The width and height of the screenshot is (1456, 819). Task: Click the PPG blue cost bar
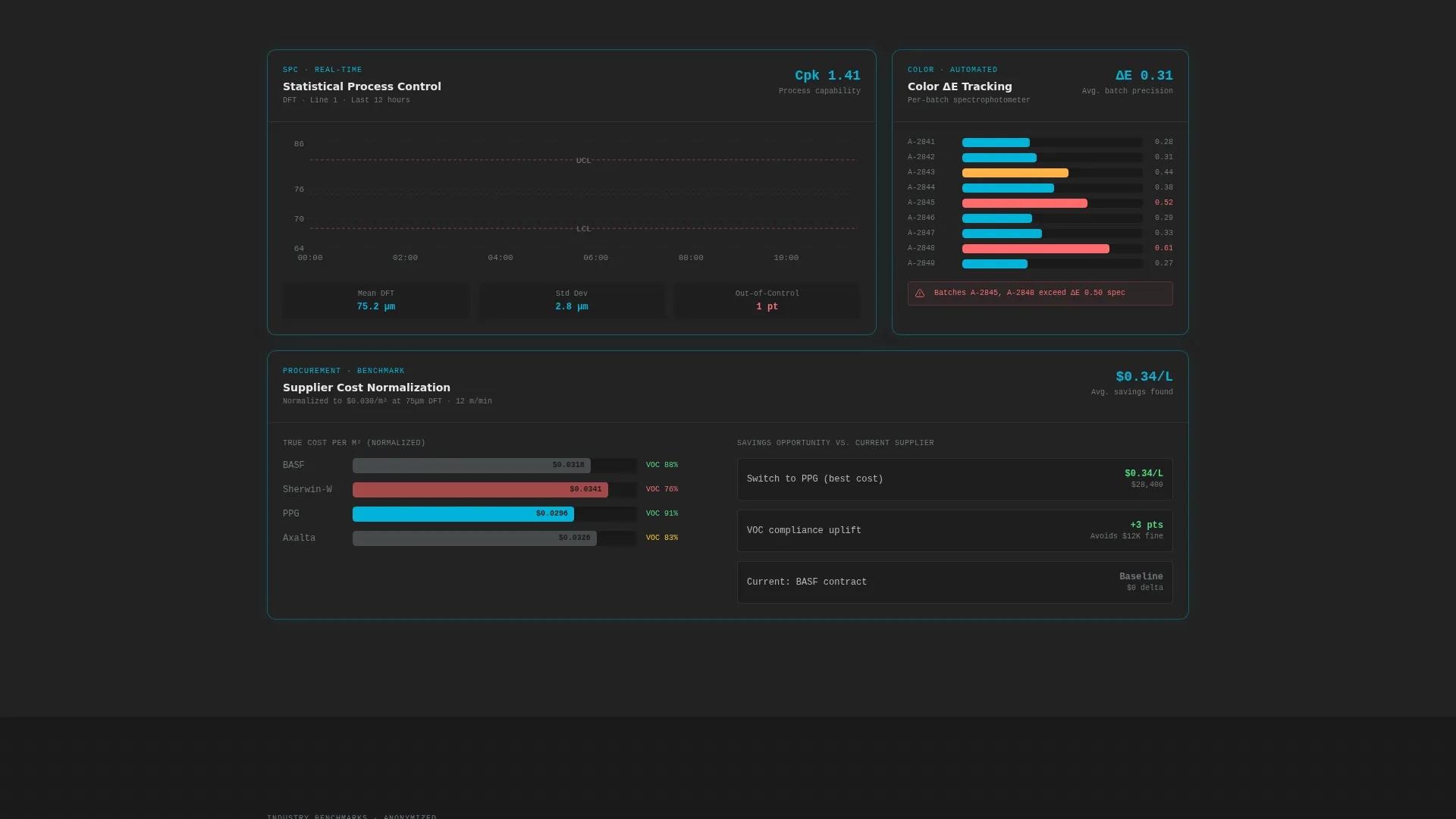point(463,514)
